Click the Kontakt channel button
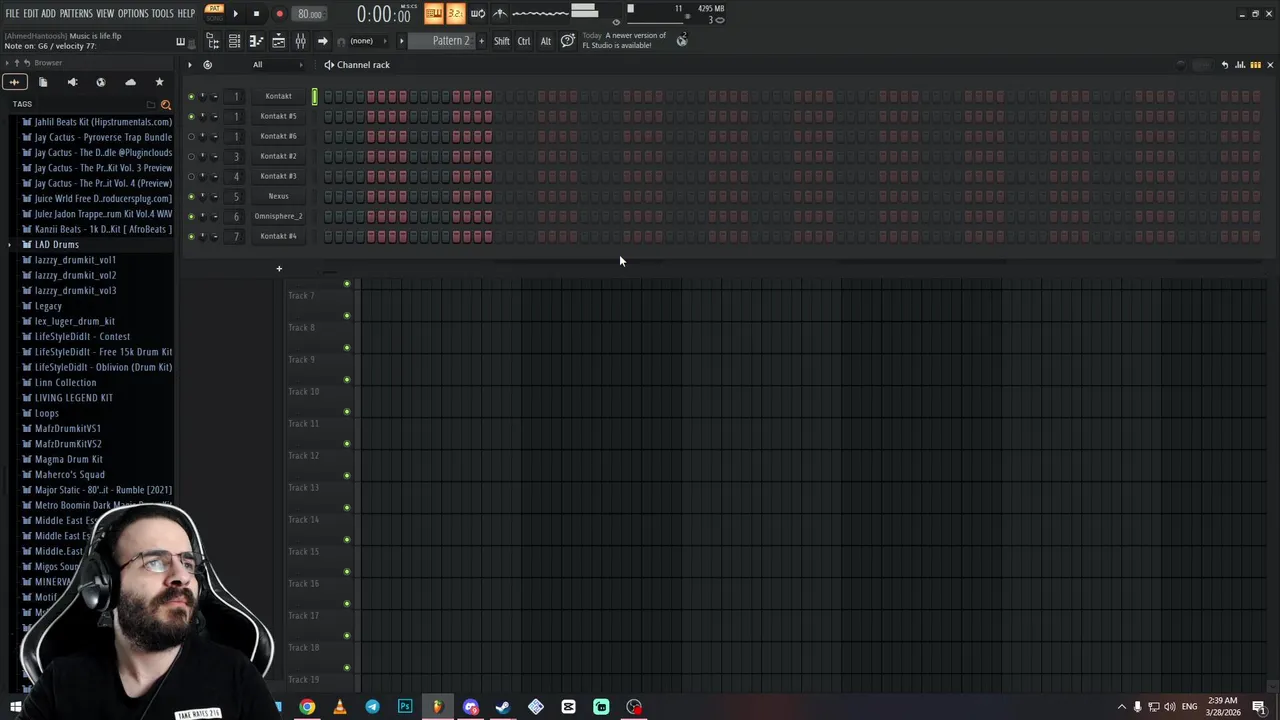Screen dimensions: 1280x720 point(278,97)
